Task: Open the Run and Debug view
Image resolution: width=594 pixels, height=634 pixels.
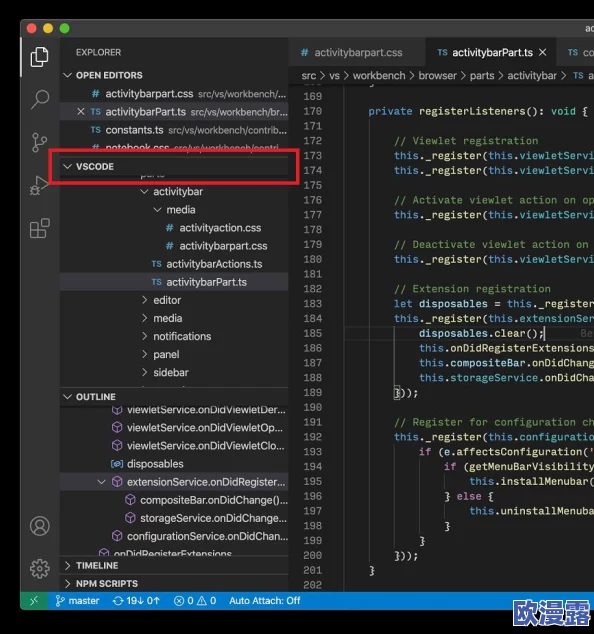Action: pos(39,185)
